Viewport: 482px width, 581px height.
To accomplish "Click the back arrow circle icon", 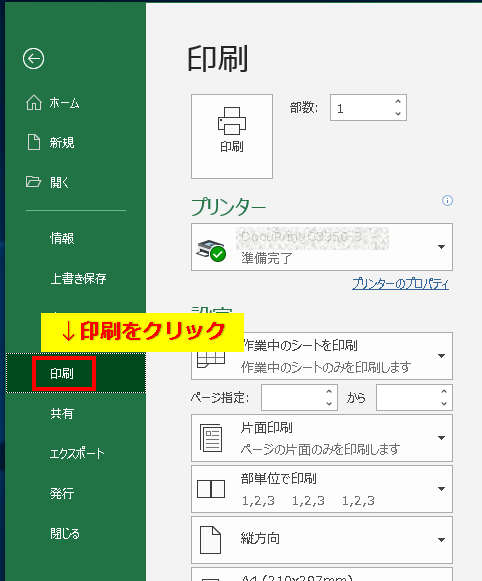I will pyautogui.click(x=33, y=59).
